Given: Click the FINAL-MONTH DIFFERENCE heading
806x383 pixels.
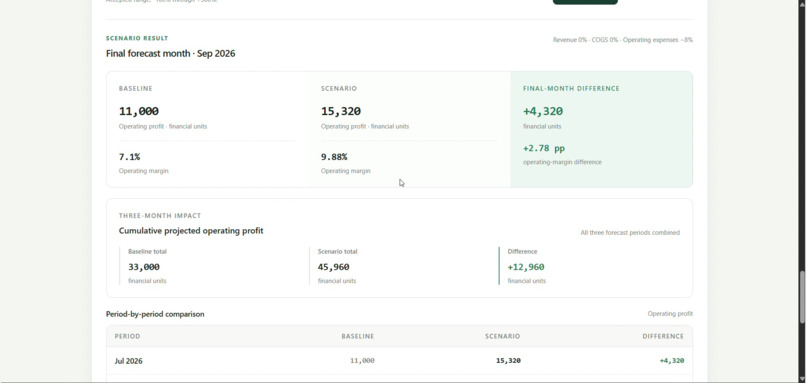Looking at the screenshot, I should [571, 88].
